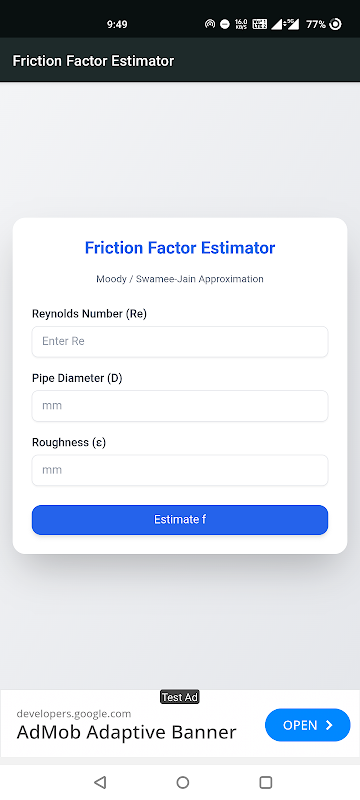Tap the Friction Factor Estimator app bar title
This screenshot has width=360, height=800.
click(93, 61)
